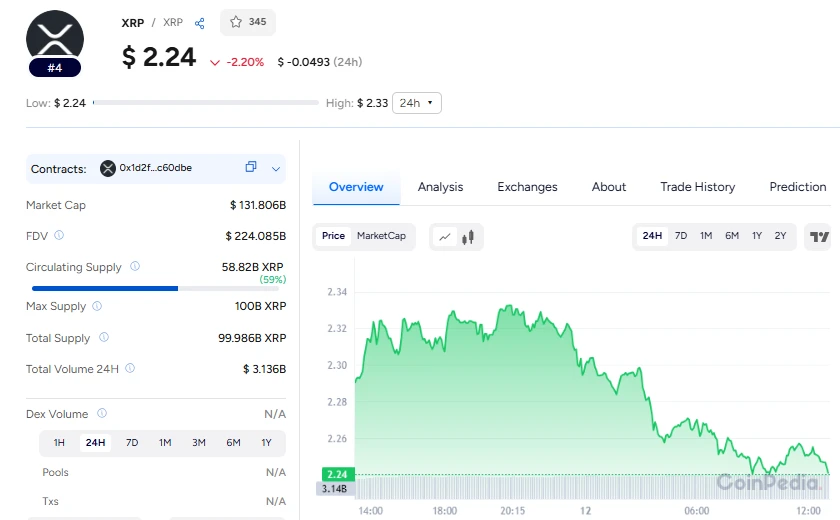Screen dimensions: 840x520
Task: Open the 24h low/high range dropdown
Action: [x=417, y=103]
